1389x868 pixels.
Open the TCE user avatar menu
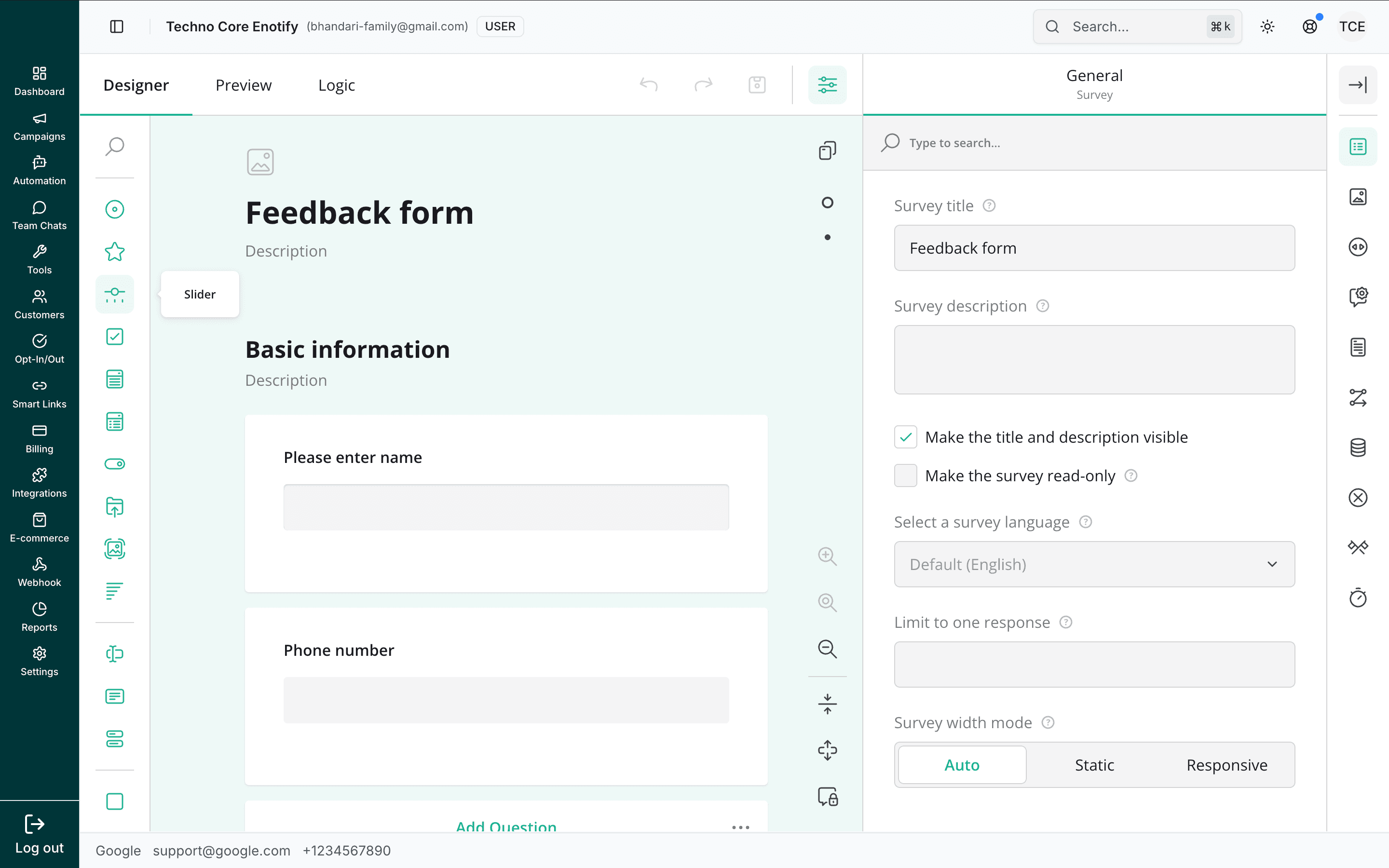point(1352,27)
